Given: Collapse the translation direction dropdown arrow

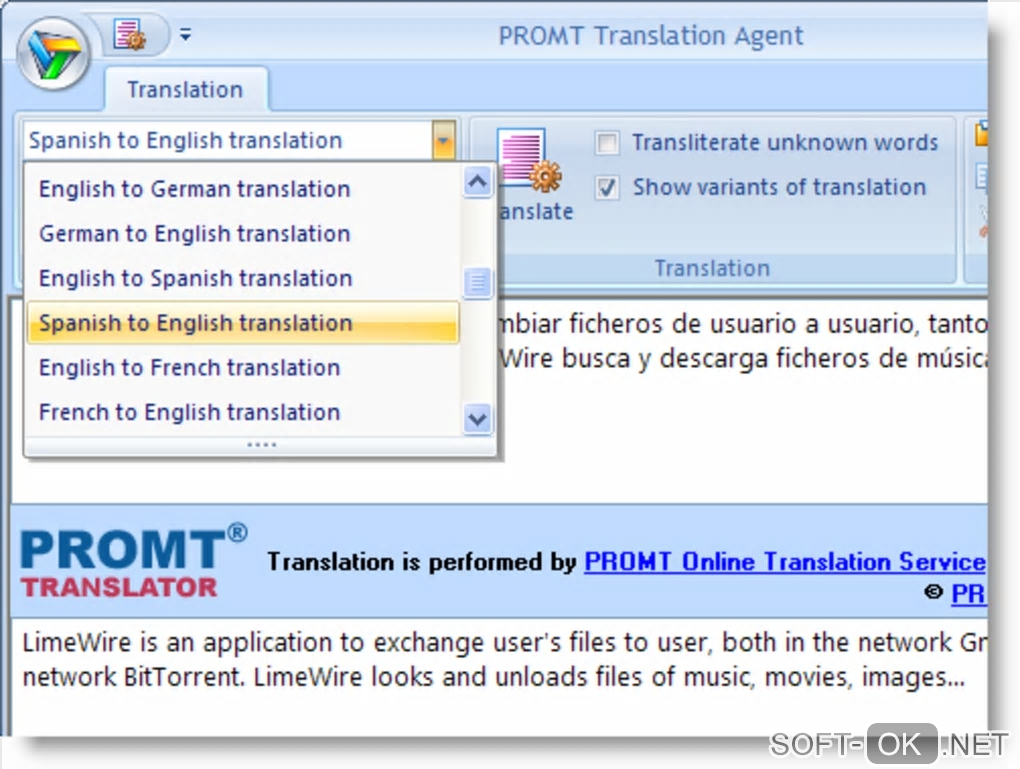Looking at the screenshot, I should [x=444, y=140].
